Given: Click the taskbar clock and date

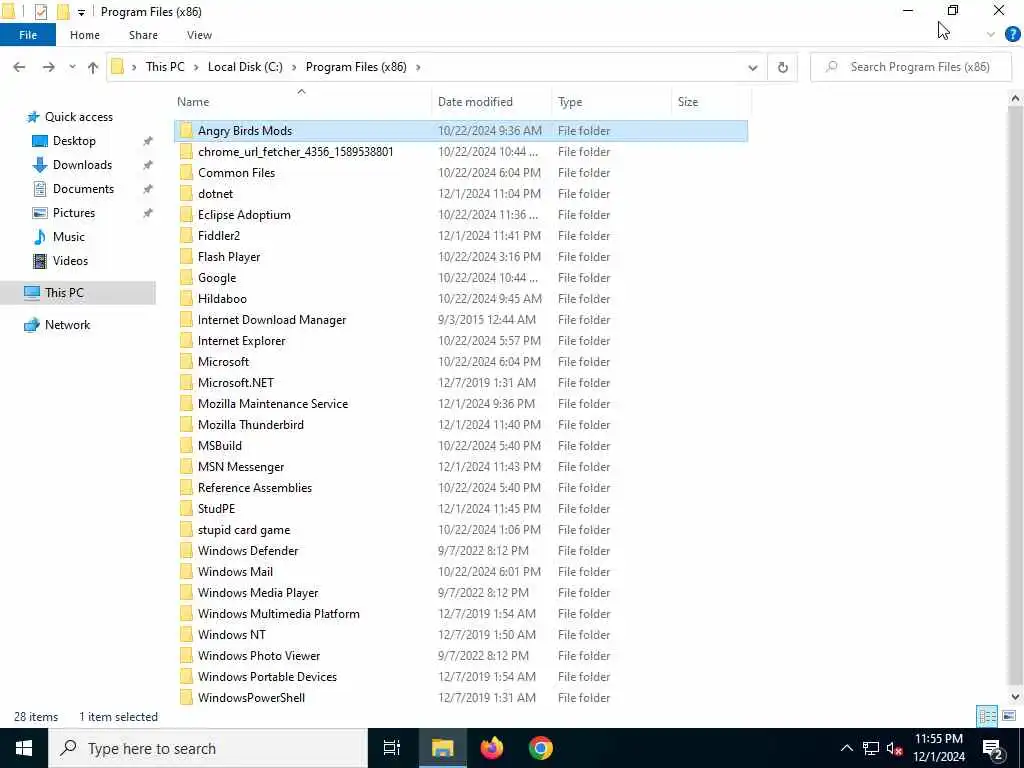Looking at the screenshot, I should (938, 748).
